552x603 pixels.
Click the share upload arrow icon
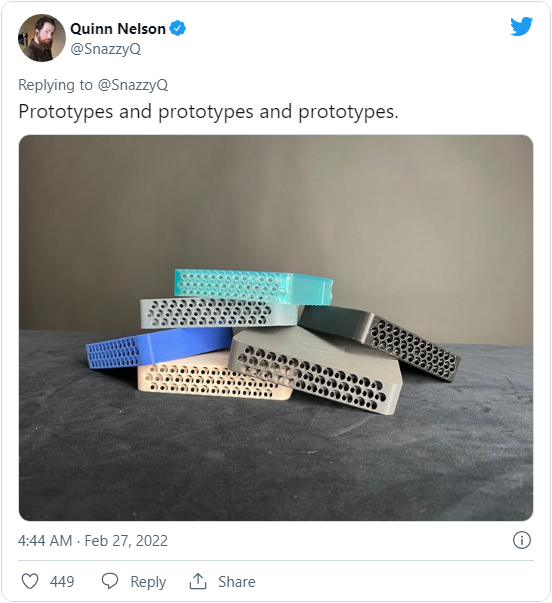tap(198, 581)
